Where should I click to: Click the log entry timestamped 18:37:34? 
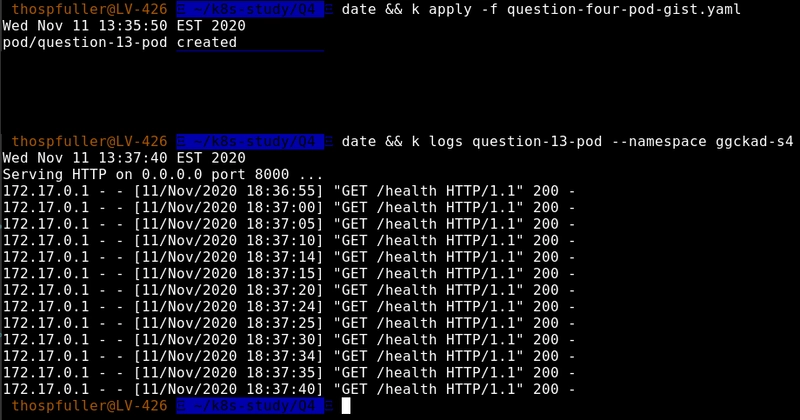point(288,356)
